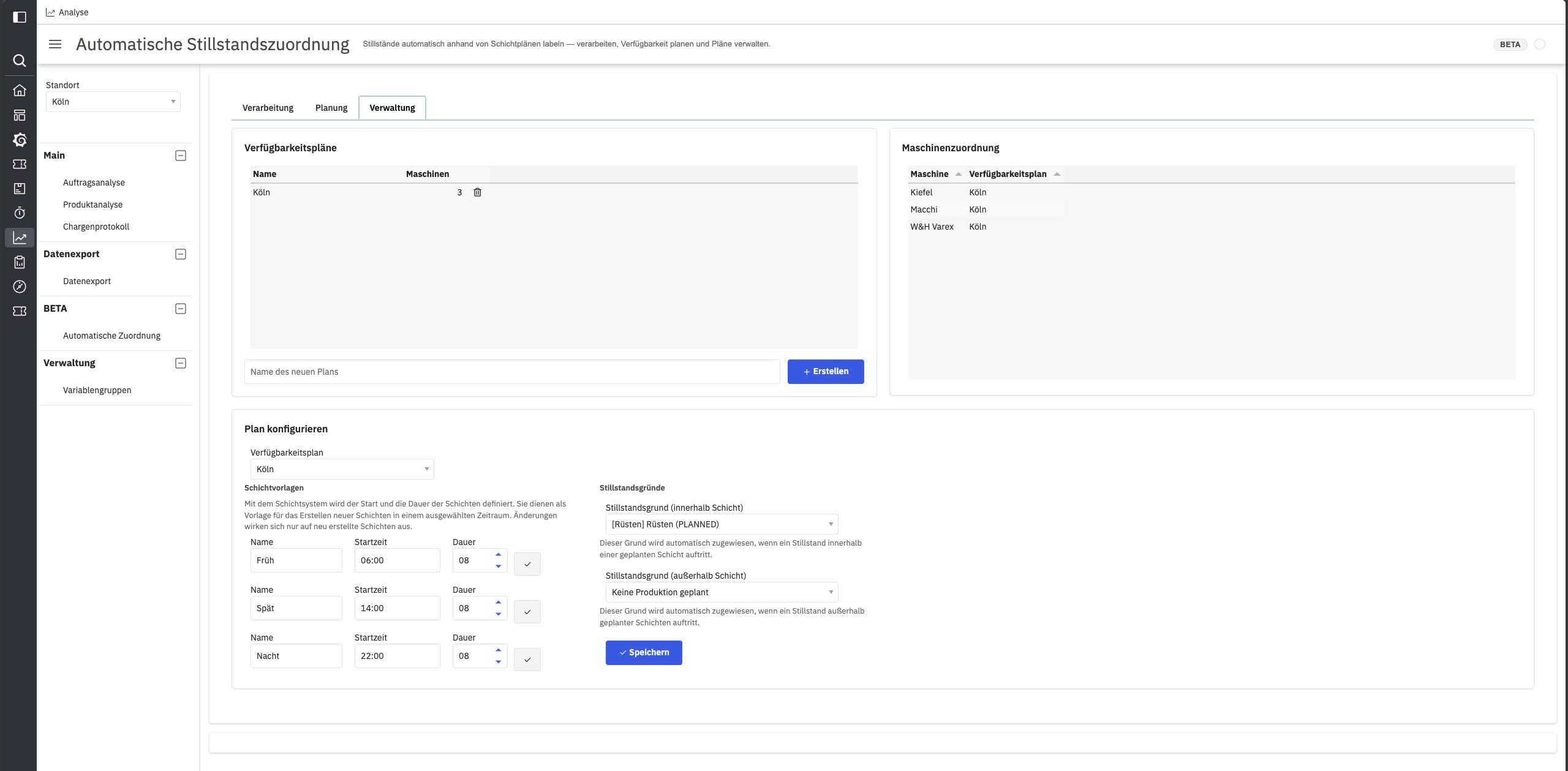1568x771 pixels.
Task: Click the Erstellen button
Action: click(x=826, y=372)
